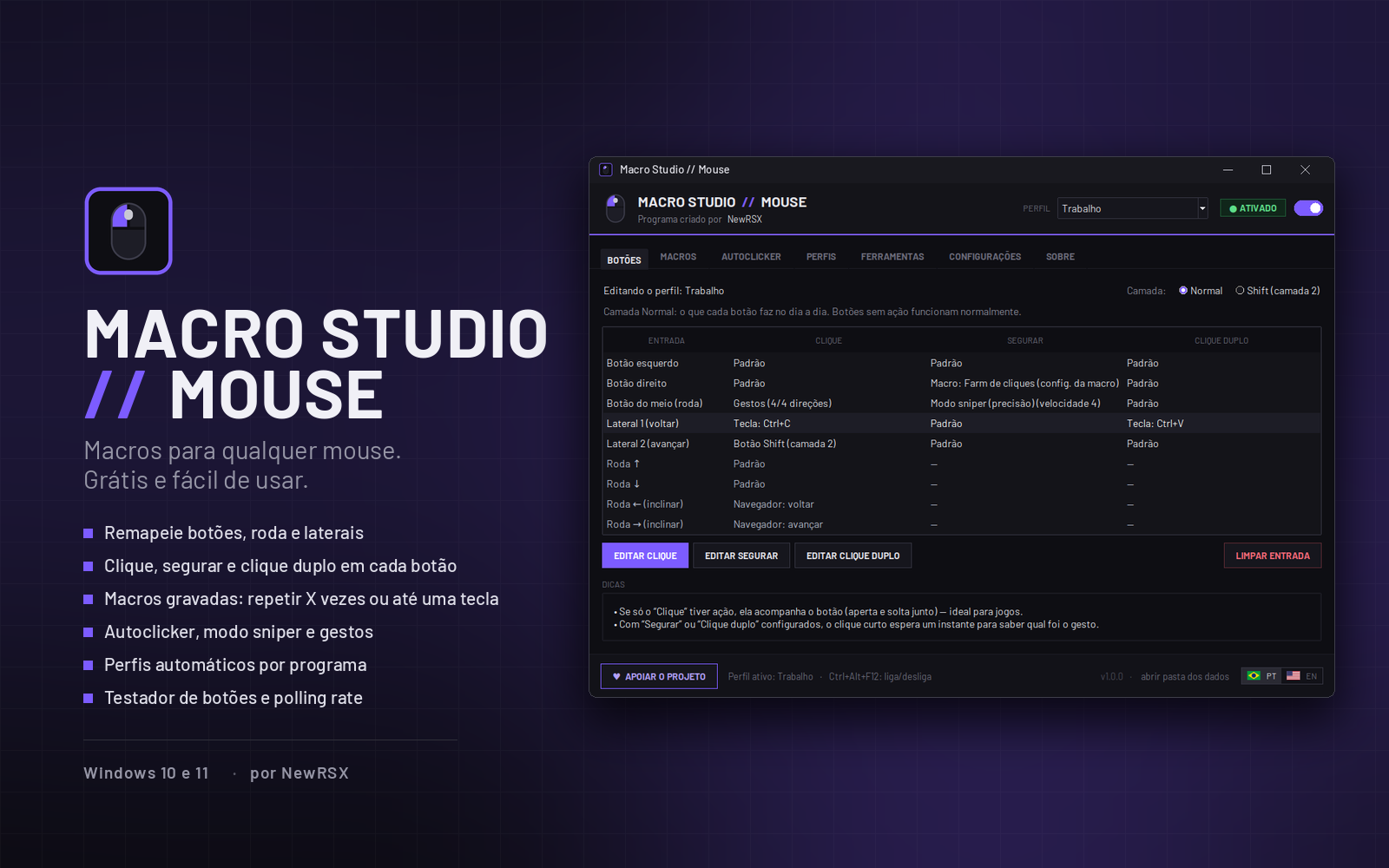Open the Perfis tab
The height and width of the screenshot is (868, 1389).
821,257
